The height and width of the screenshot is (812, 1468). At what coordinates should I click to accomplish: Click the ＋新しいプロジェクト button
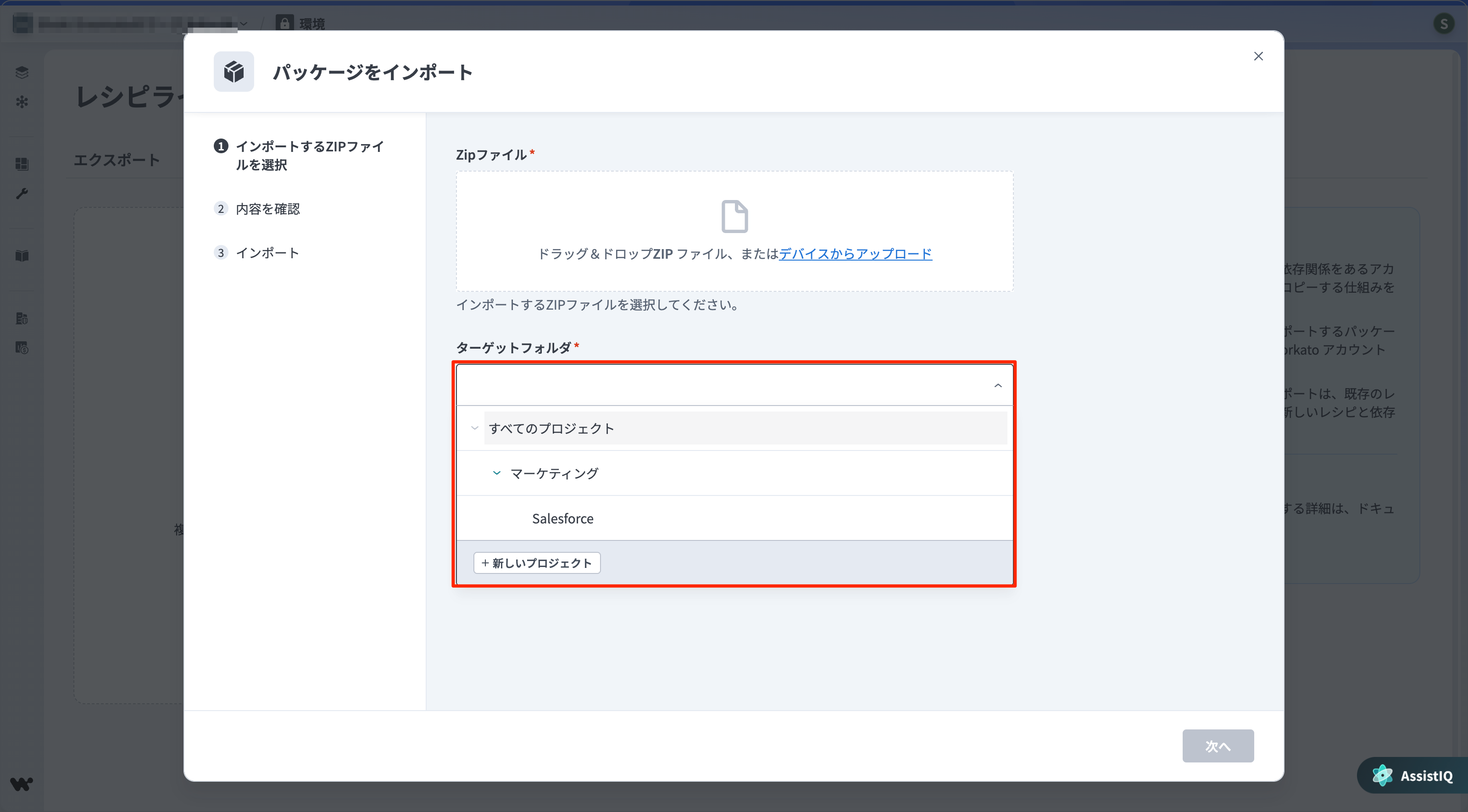pos(537,563)
